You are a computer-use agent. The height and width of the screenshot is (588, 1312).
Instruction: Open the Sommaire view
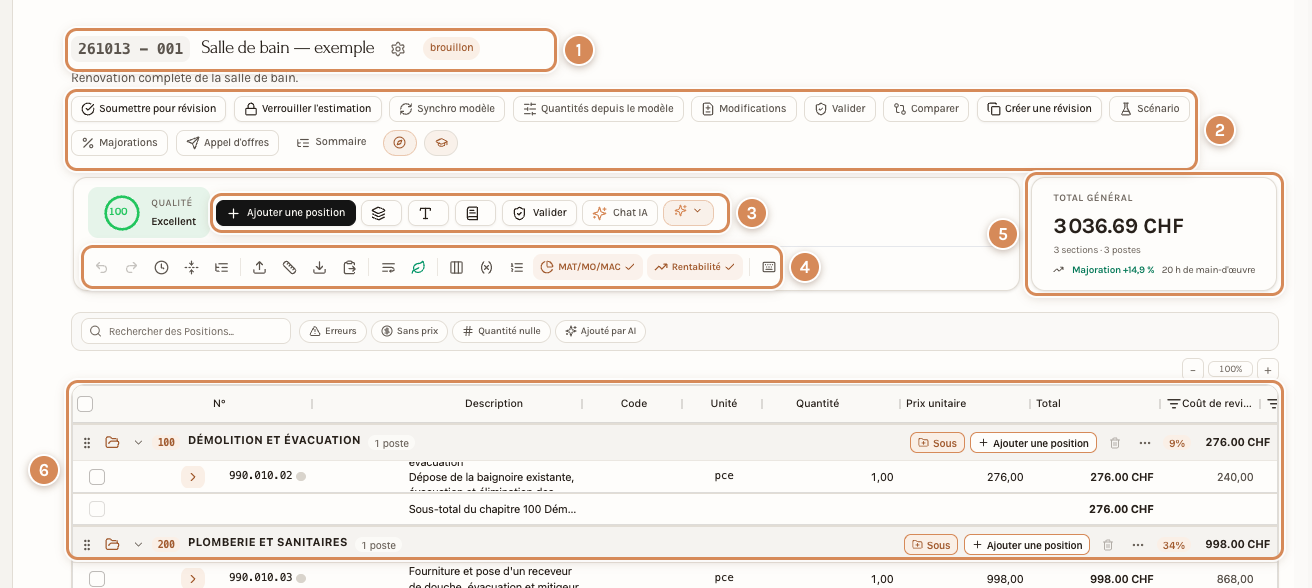point(332,142)
